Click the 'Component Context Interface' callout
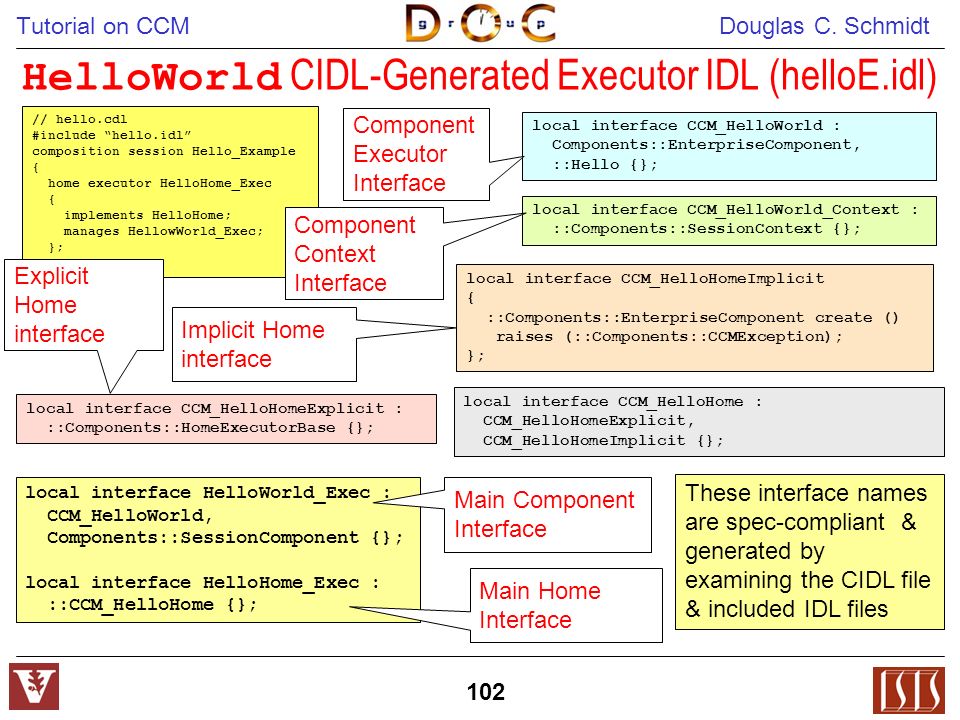 [364, 253]
